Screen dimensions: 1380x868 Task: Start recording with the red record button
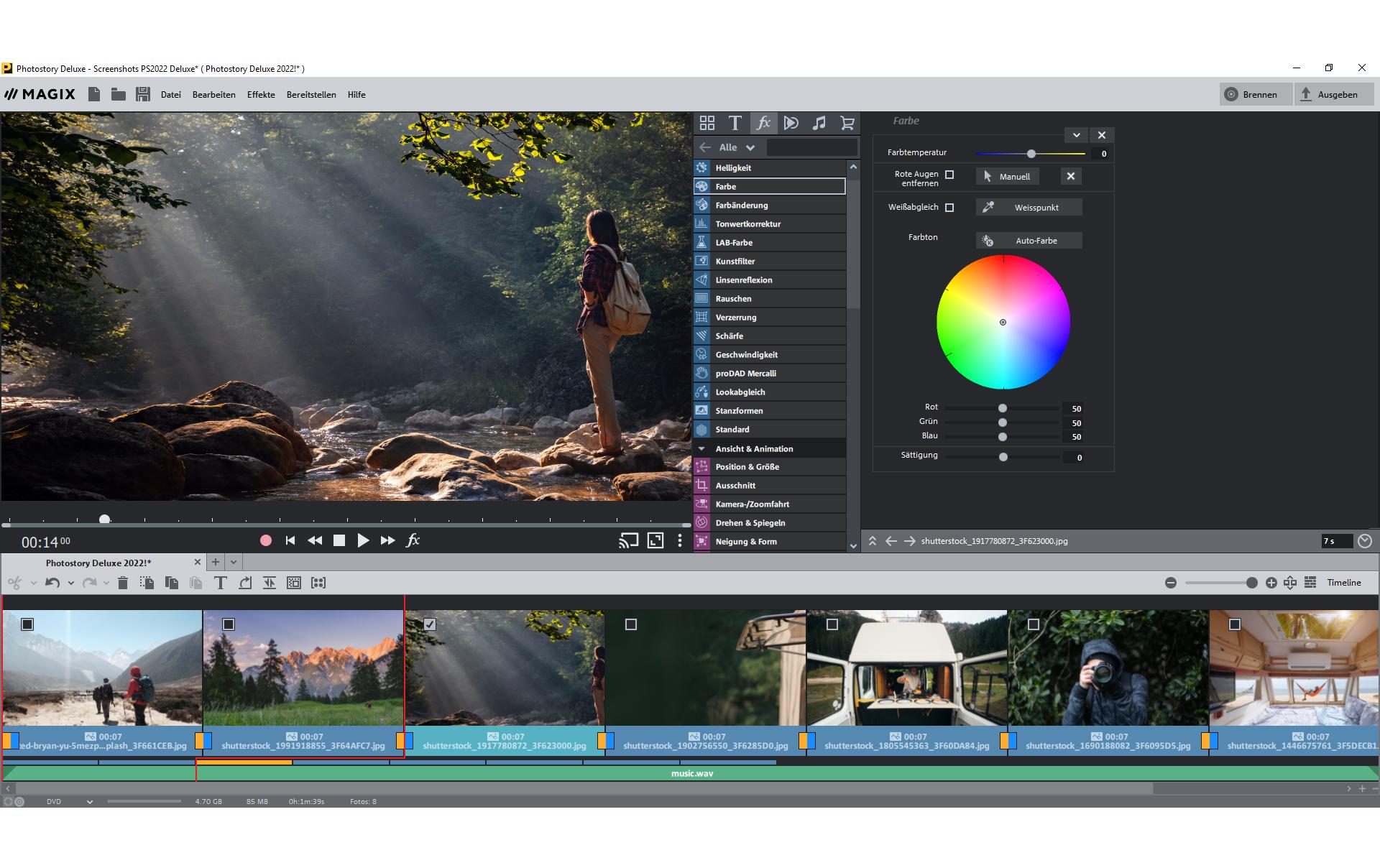(266, 540)
